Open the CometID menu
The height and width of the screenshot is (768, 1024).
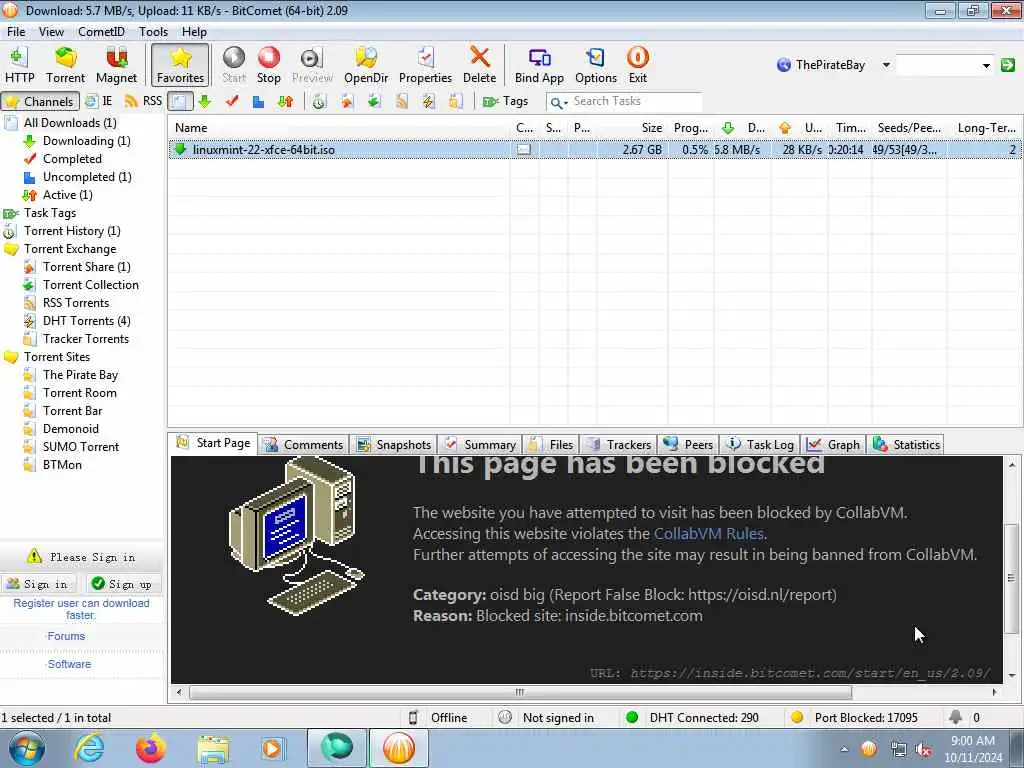[x=101, y=31]
